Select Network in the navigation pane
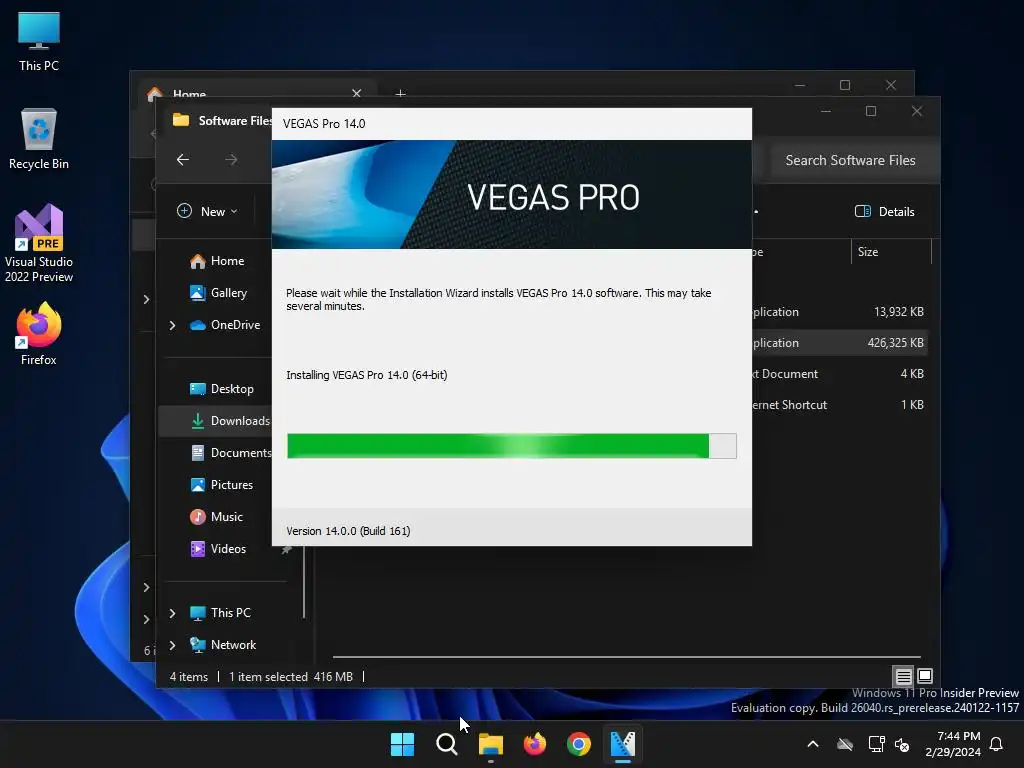 (x=223, y=645)
